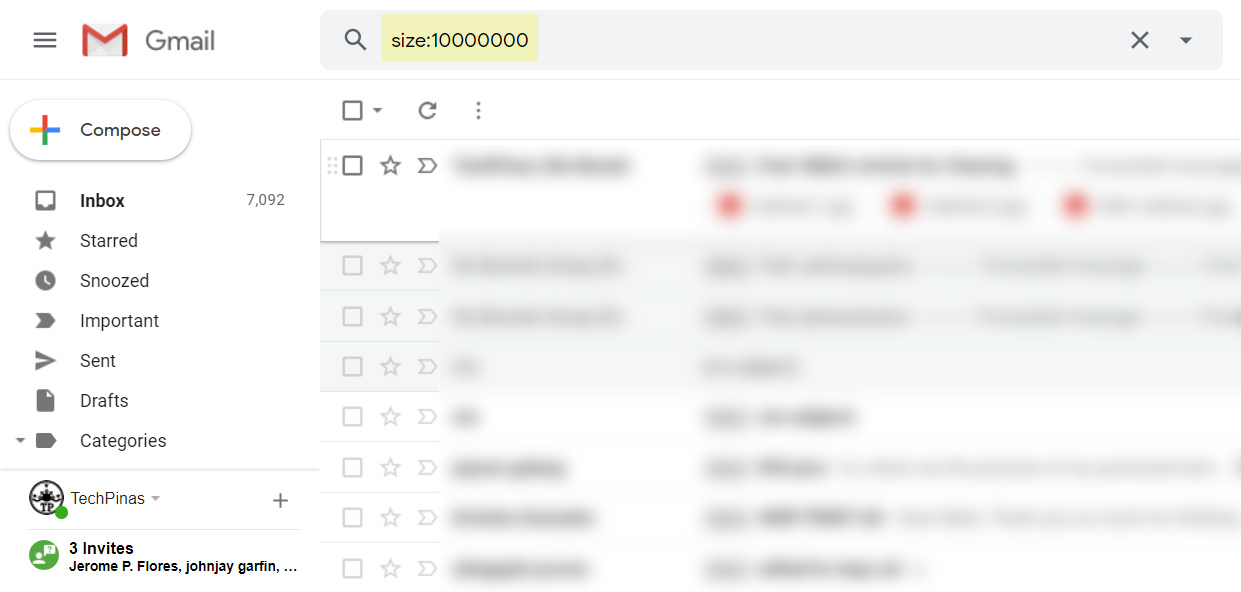
Task: Click the plus icon beside TechPinas
Action: coord(280,500)
